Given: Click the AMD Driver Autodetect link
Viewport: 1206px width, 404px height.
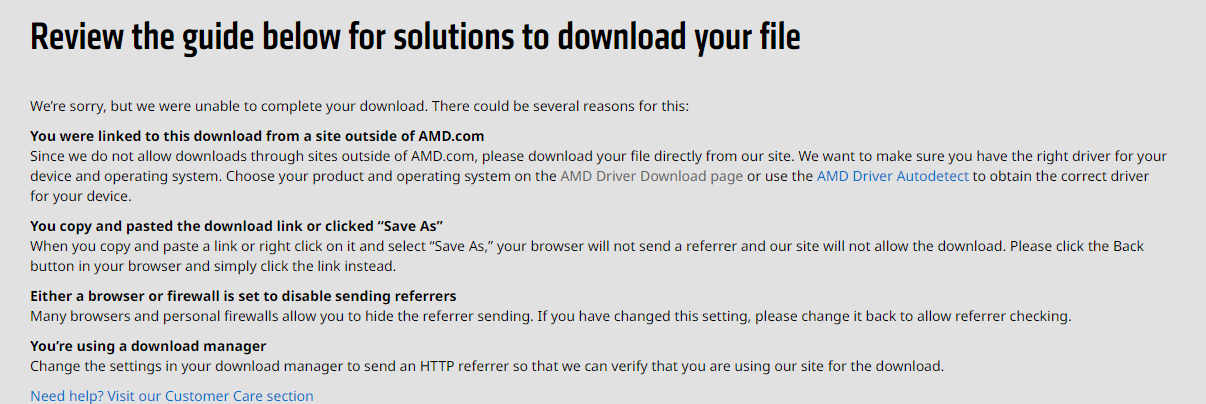Looking at the screenshot, I should (x=892, y=176).
